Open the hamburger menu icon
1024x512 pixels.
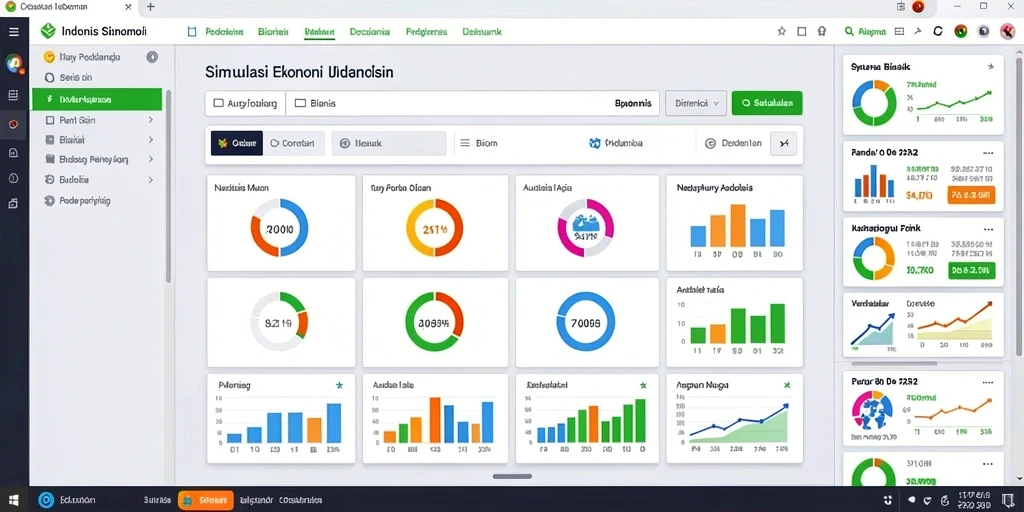coord(14,31)
